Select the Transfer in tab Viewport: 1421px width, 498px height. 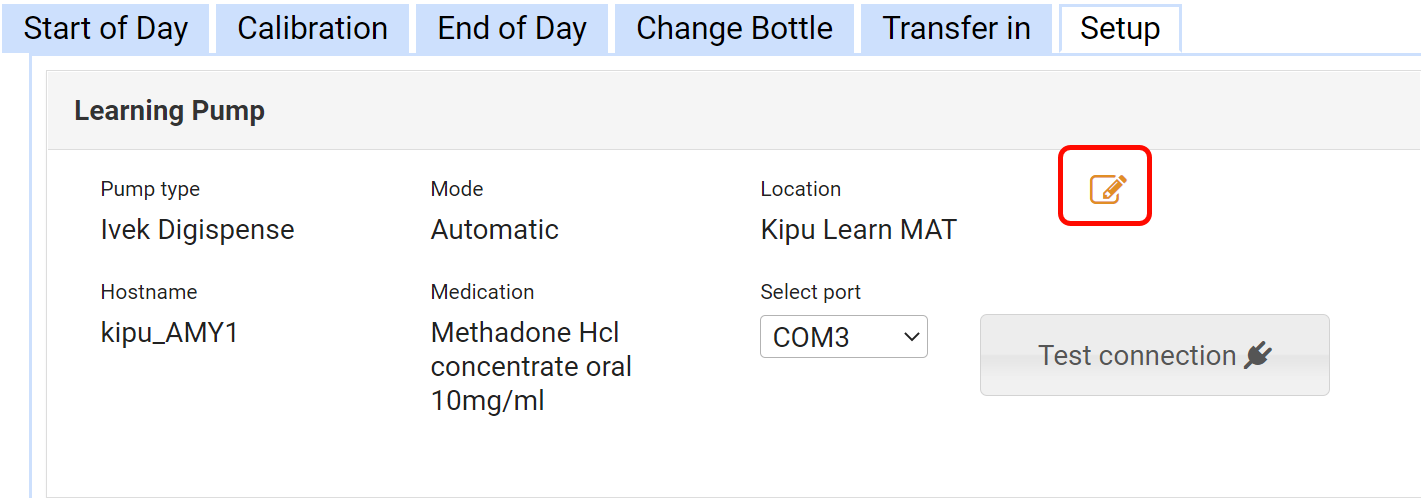point(956,29)
